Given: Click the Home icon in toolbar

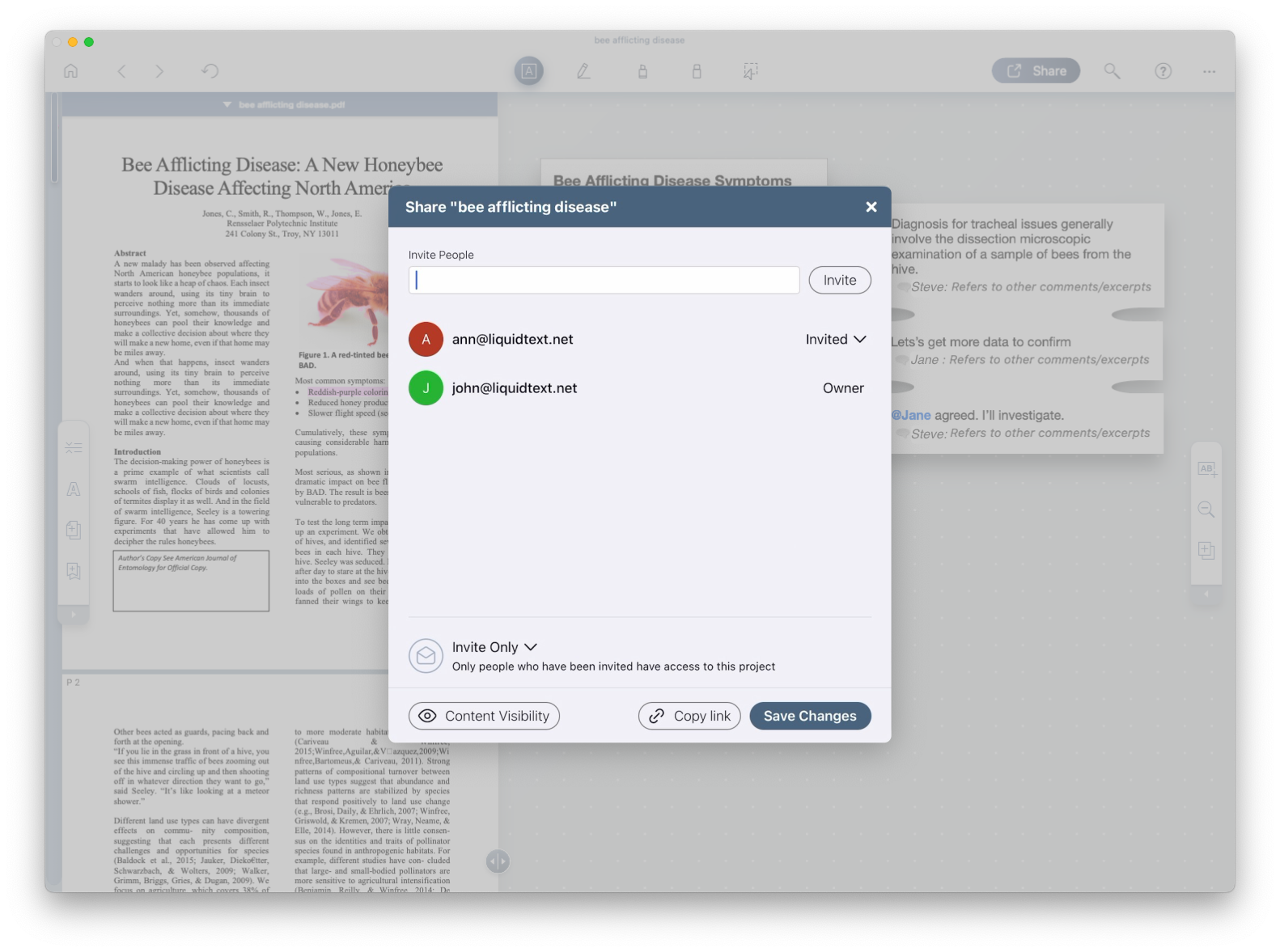Looking at the screenshot, I should (71, 71).
